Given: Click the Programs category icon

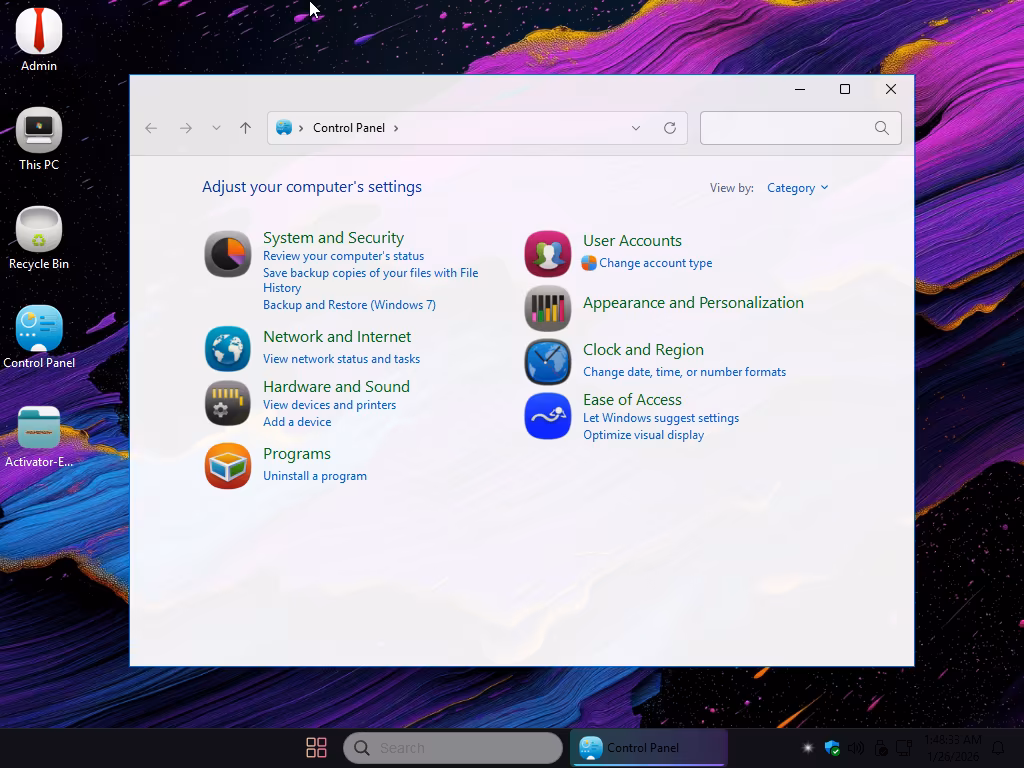Looking at the screenshot, I should (x=228, y=466).
